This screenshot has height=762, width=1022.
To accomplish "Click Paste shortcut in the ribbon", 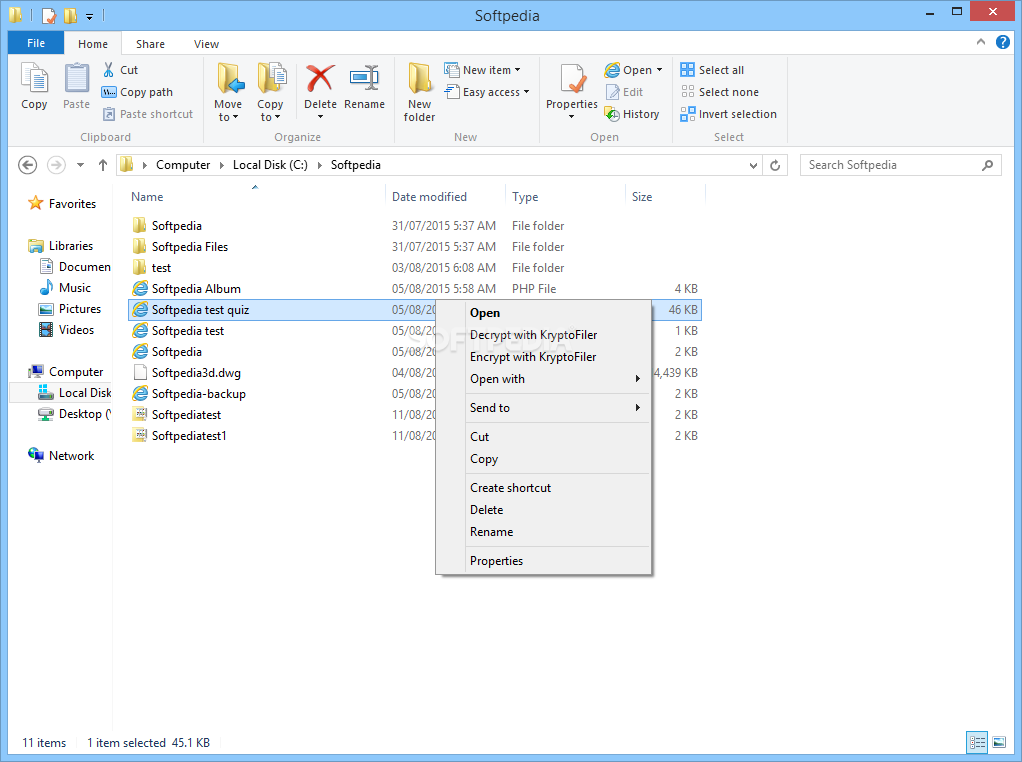I will tap(148, 114).
